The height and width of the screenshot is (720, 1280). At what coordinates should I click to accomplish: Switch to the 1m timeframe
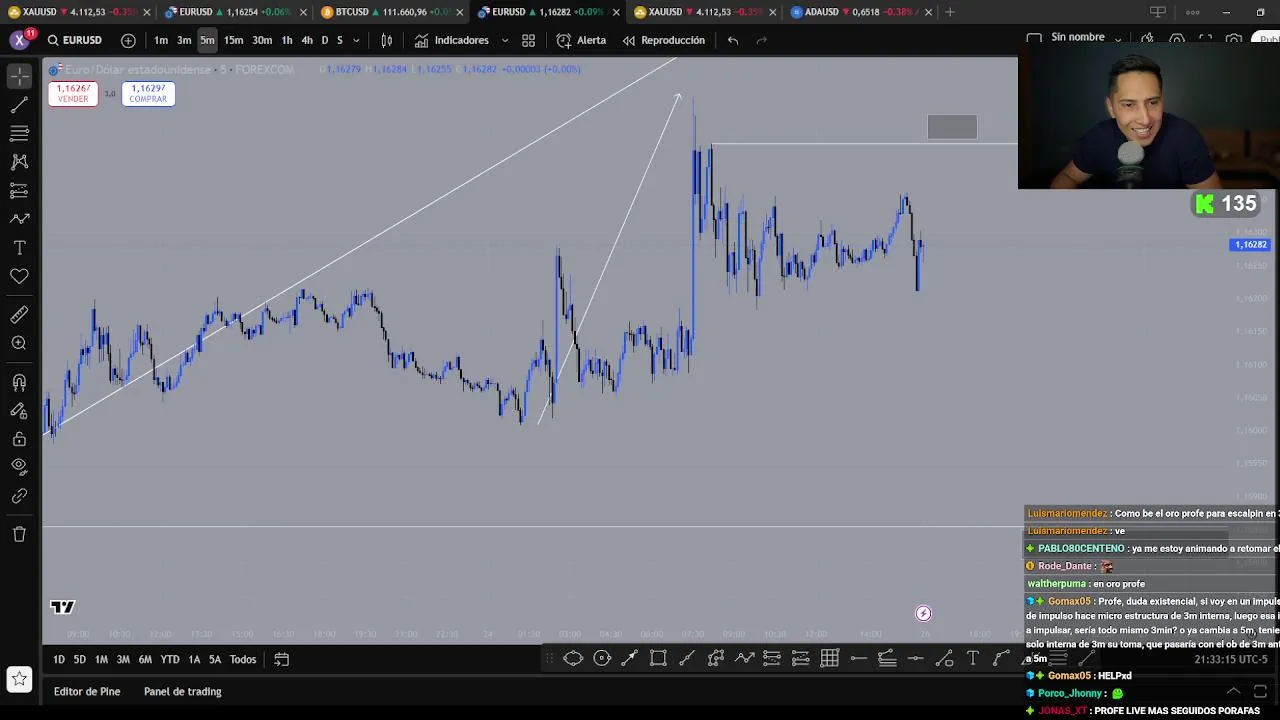point(161,40)
